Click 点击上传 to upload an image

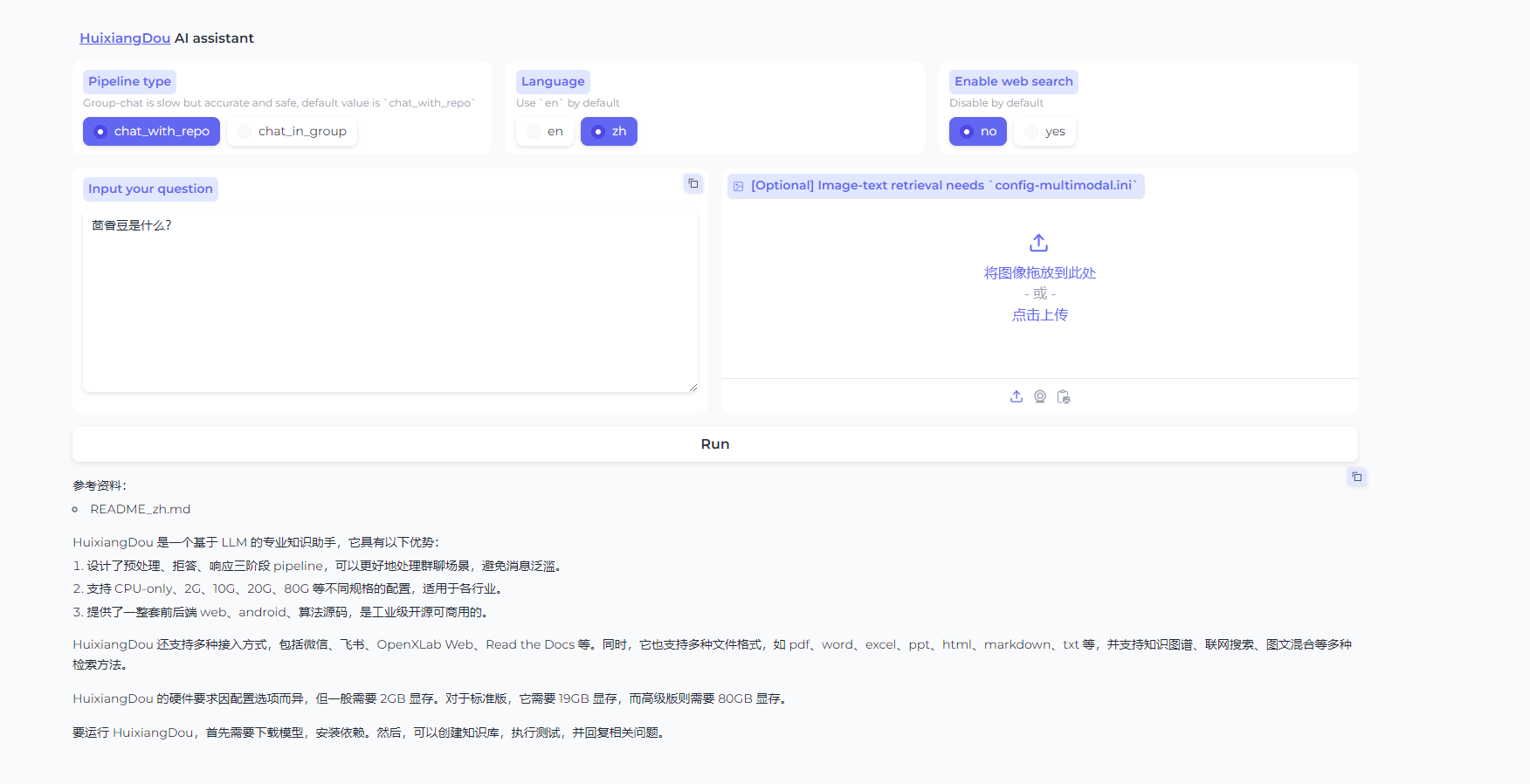(1039, 315)
